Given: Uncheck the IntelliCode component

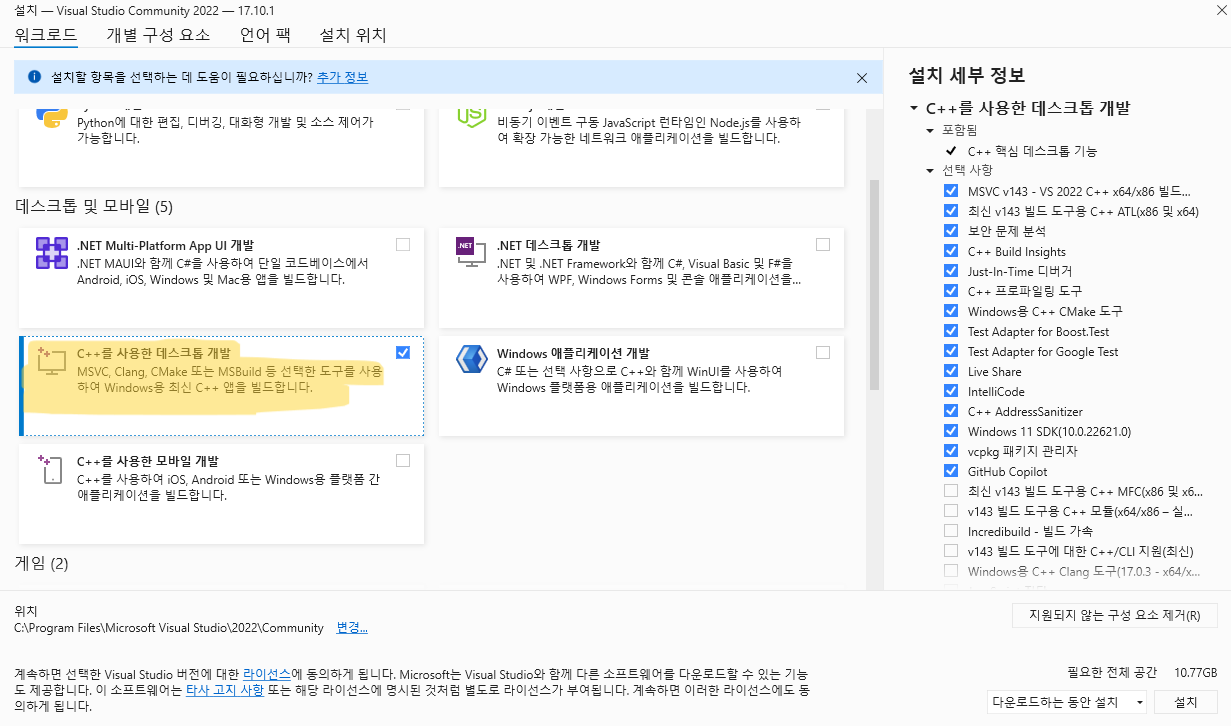Looking at the screenshot, I should pos(950,391).
